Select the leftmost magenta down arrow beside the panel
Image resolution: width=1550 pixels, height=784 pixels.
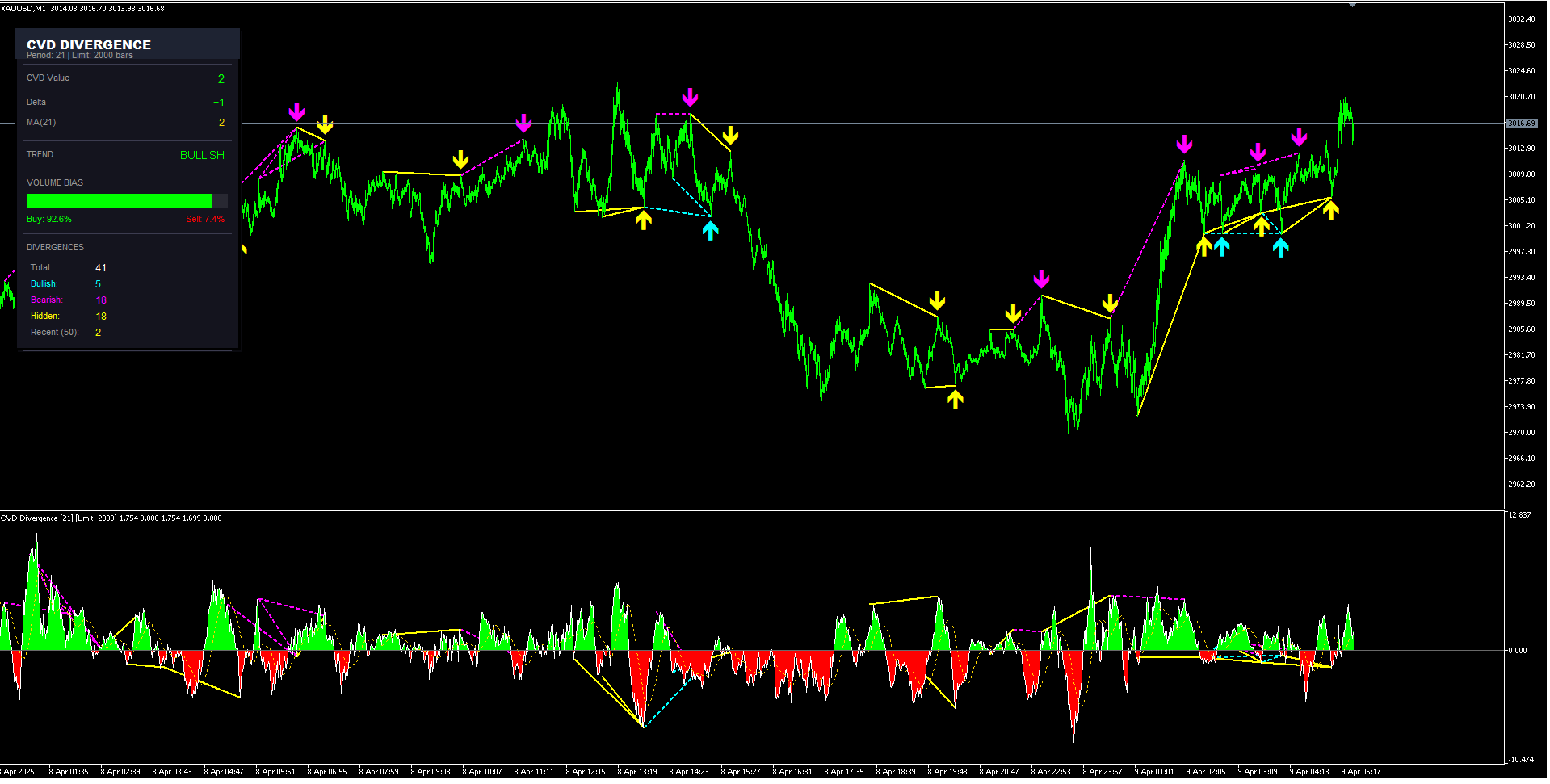[297, 112]
